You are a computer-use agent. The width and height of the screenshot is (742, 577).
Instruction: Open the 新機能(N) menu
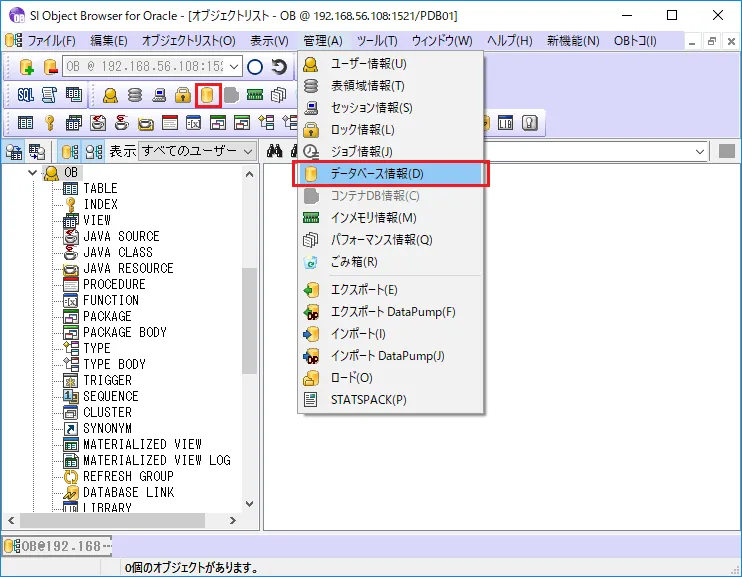(573, 41)
